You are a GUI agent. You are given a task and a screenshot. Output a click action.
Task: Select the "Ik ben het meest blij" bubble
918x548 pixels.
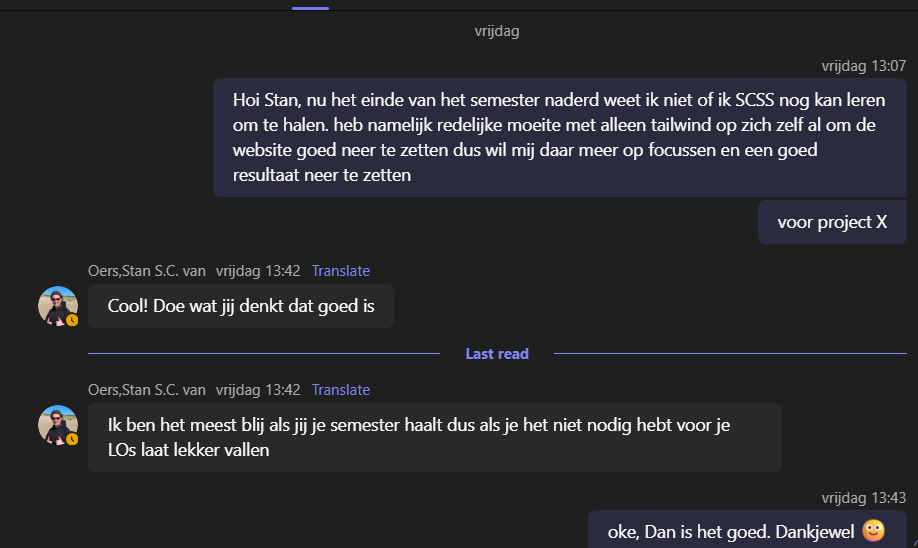point(434,437)
